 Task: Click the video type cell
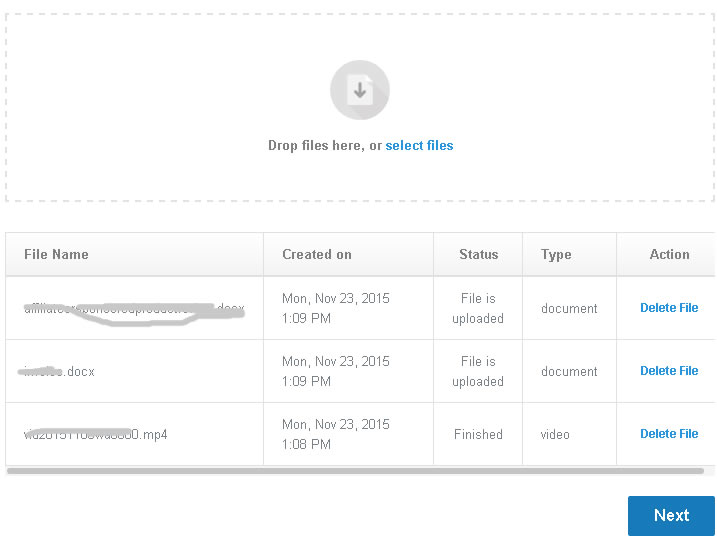[x=555, y=435]
